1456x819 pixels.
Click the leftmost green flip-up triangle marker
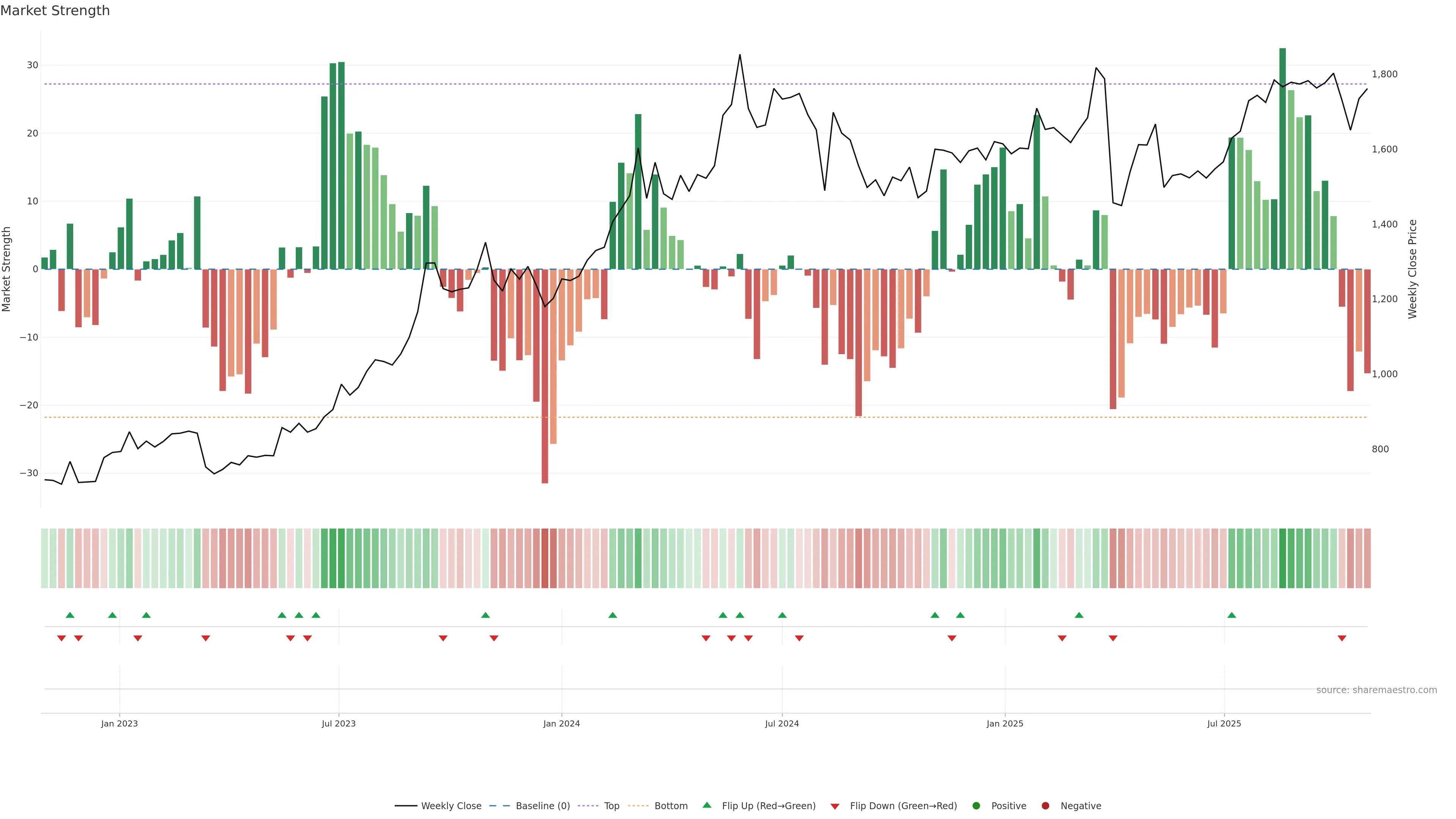[x=70, y=615]
